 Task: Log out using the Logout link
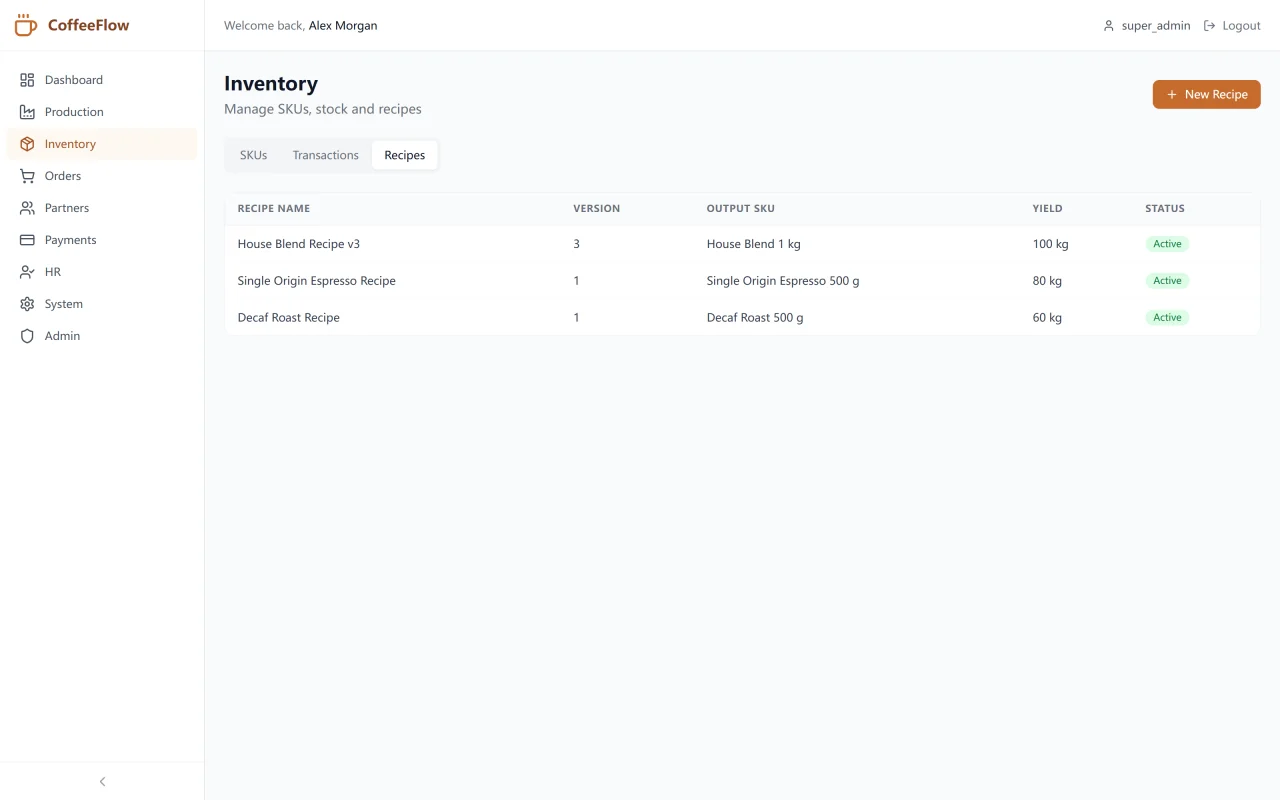click(x=1232, y=26)
